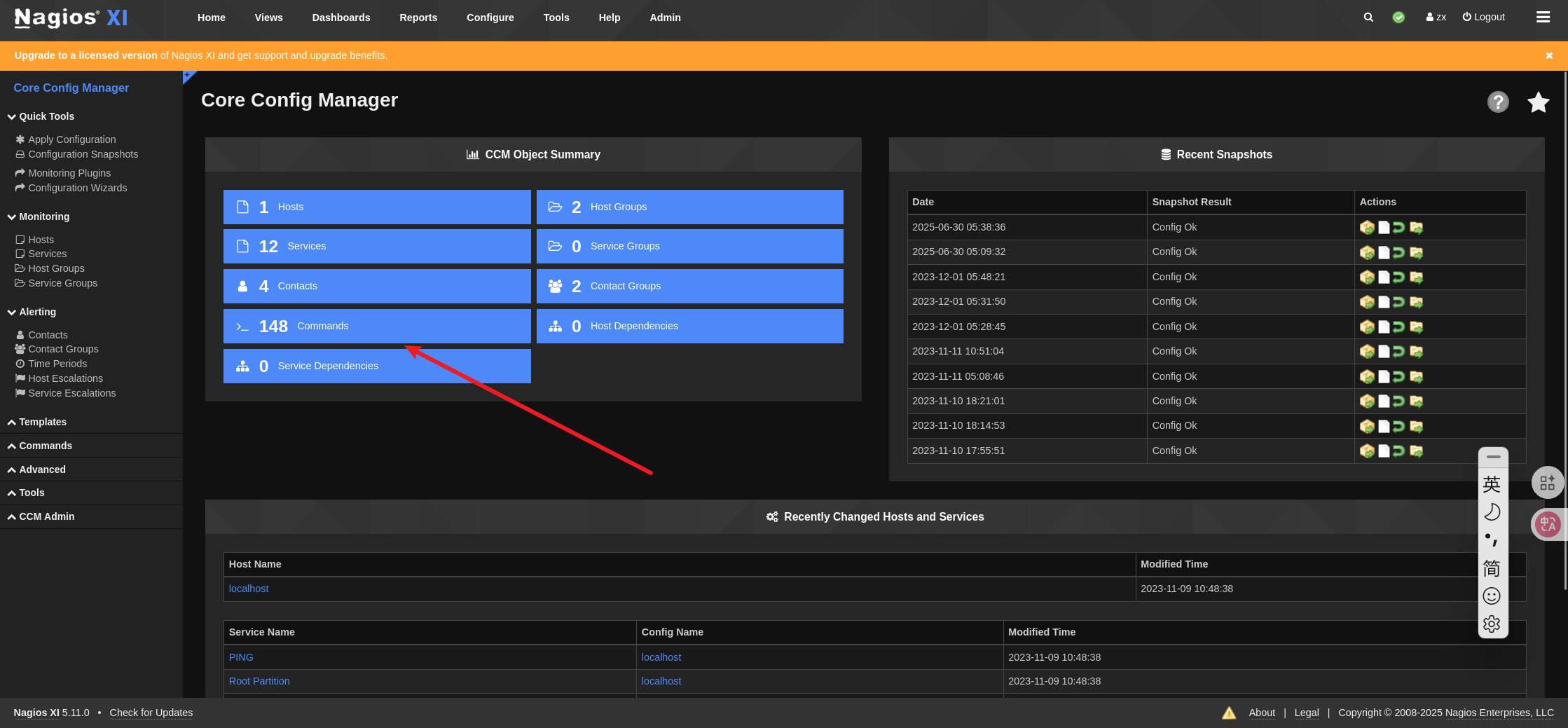Open the PING service link
The height and width of the screenshot is (728, 1568).
point(241,657)
